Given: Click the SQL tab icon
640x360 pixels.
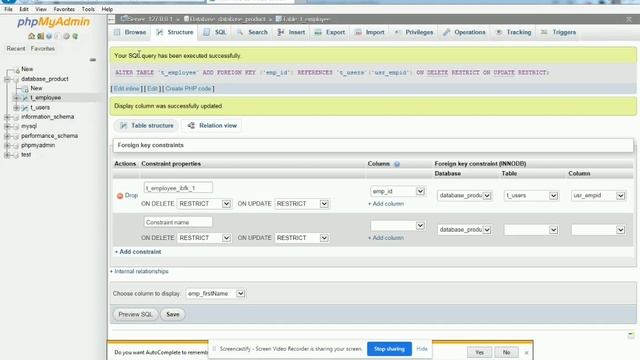Looking at the screenshot, I should coord(207,32).
